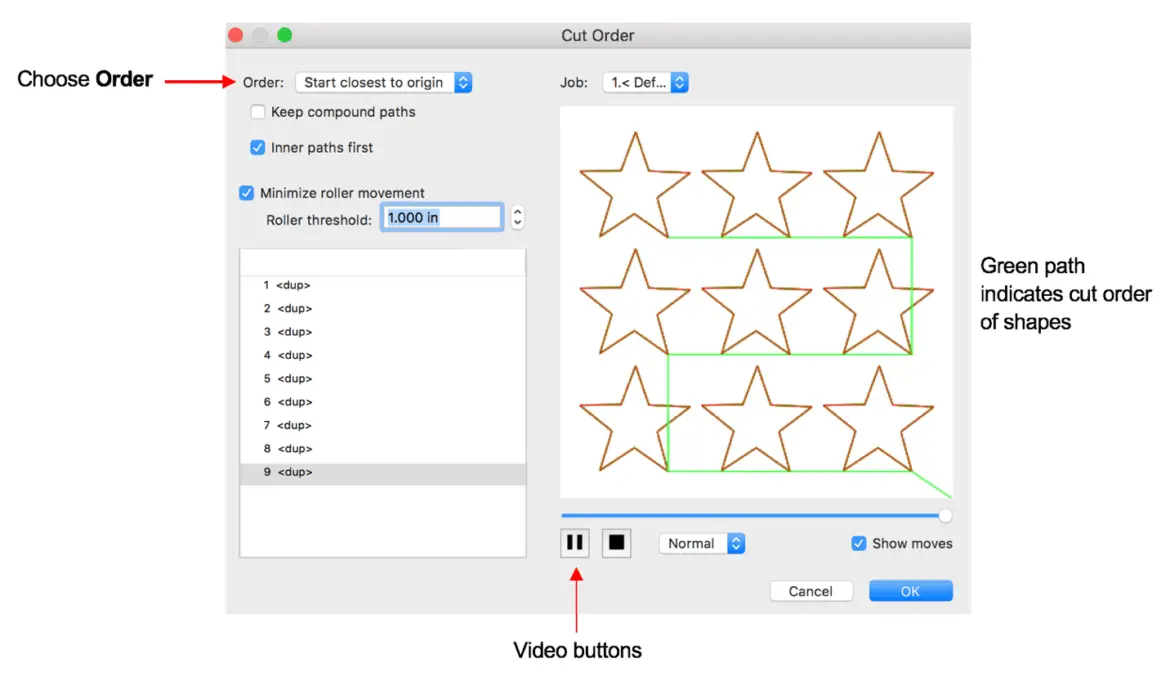This screenshot has width=1170, height=685.
Task: Click the red close window button
Action: click(x=236, y=35)
